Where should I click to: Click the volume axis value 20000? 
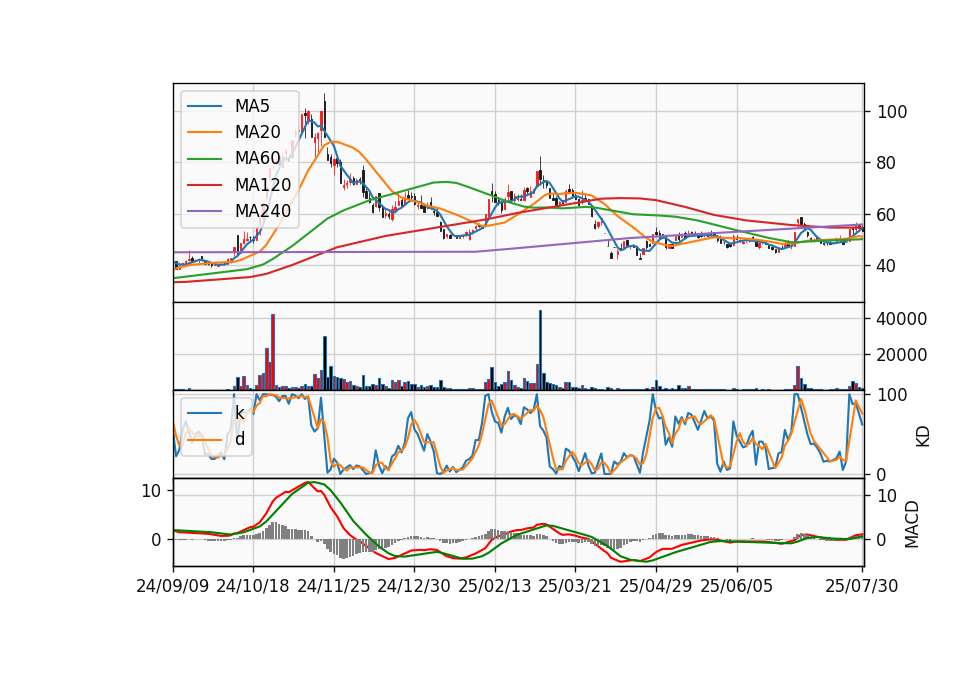(902, 355)
